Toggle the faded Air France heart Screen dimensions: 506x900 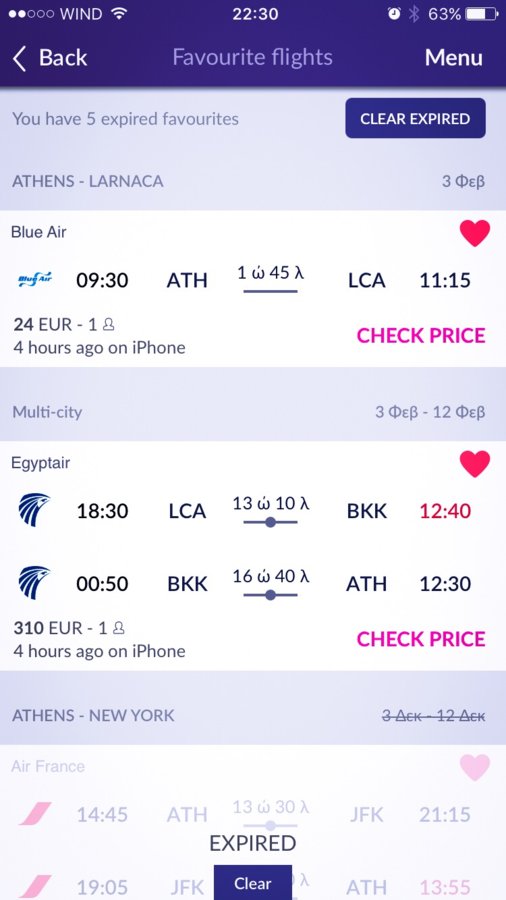tap(474, 767)
